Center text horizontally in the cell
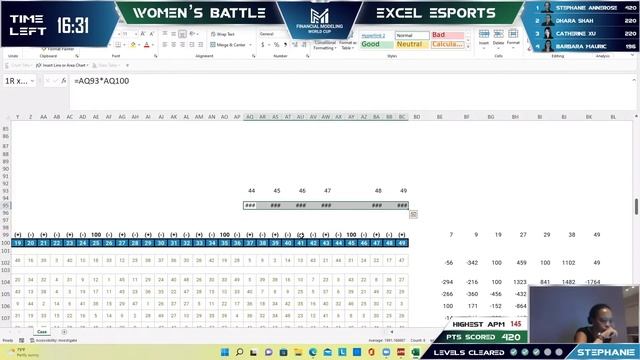The height and width of the screenshot is (360, 640). (x=174, y=45)
